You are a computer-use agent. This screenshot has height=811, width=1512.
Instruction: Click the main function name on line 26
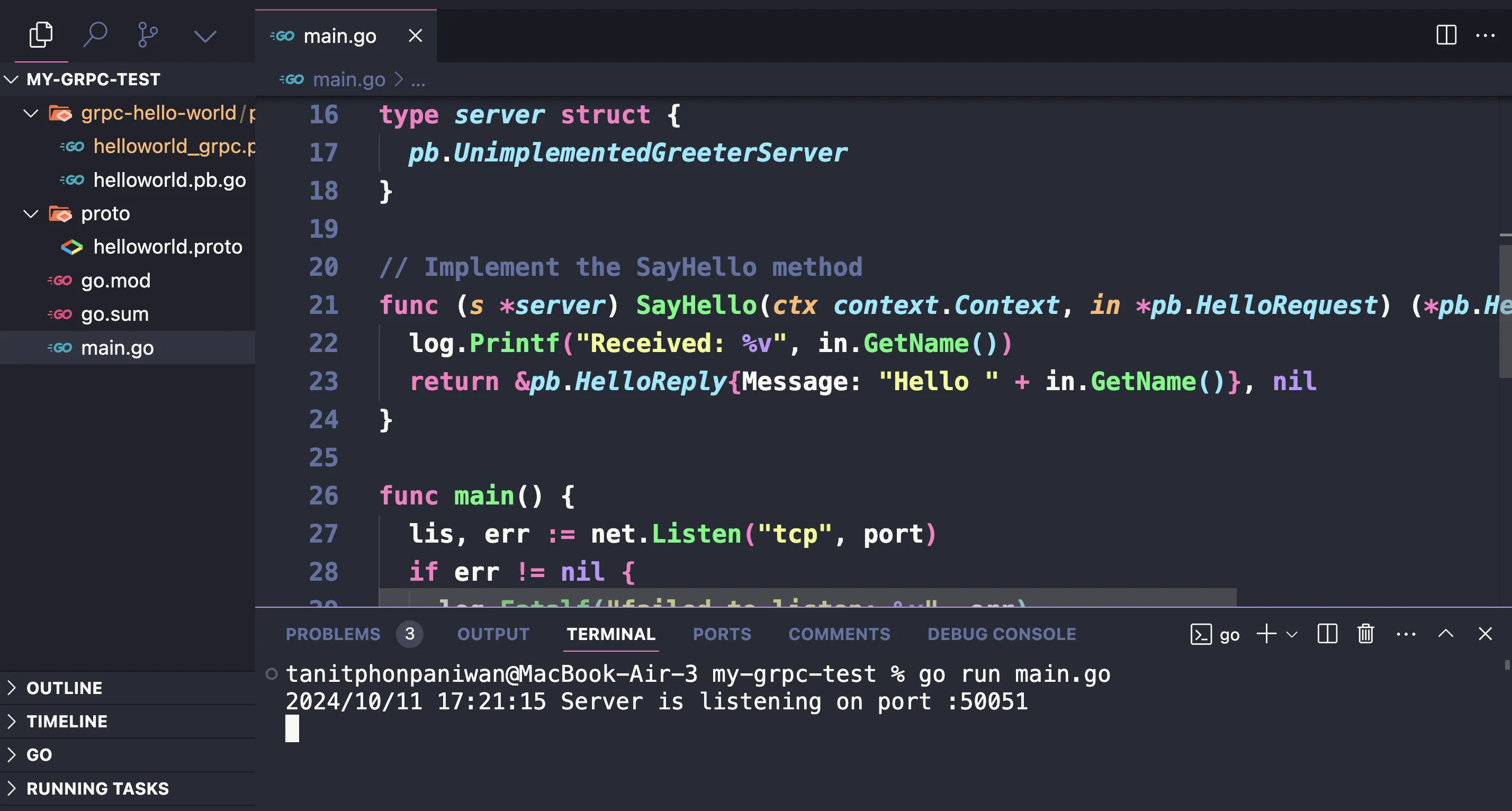tap(484, 496)
